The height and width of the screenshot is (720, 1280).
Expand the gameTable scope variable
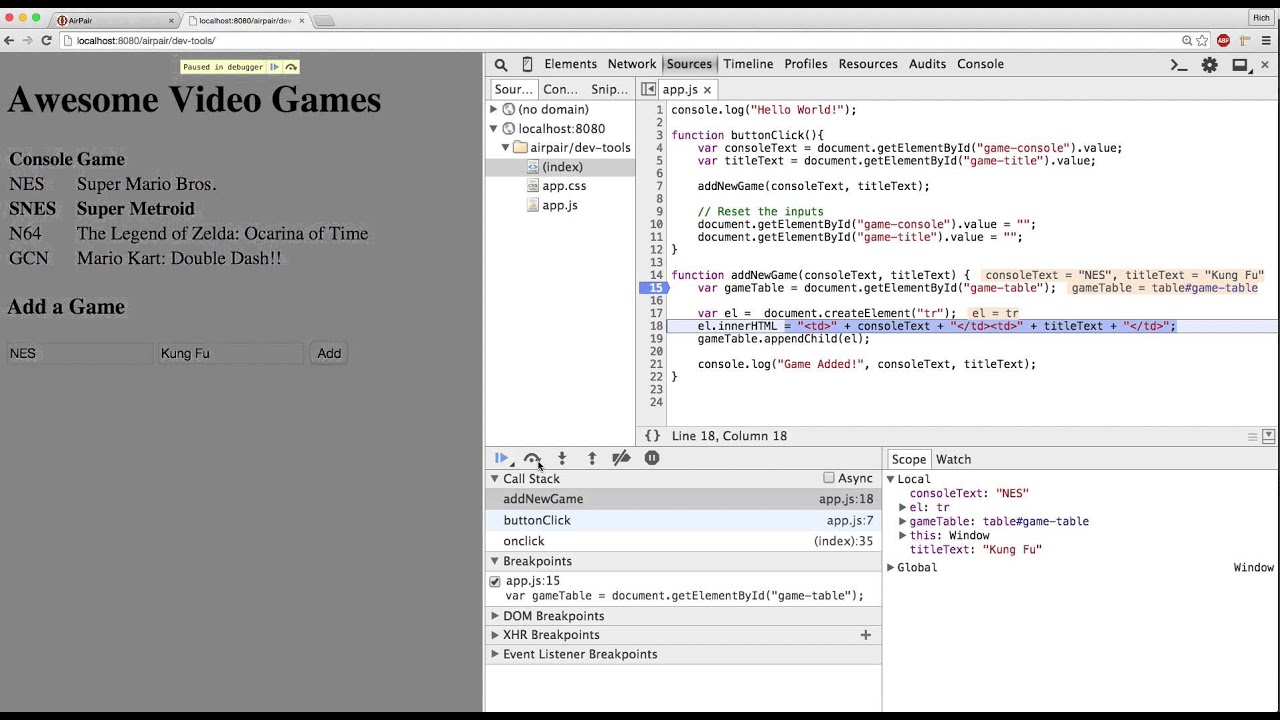[902, 521]
